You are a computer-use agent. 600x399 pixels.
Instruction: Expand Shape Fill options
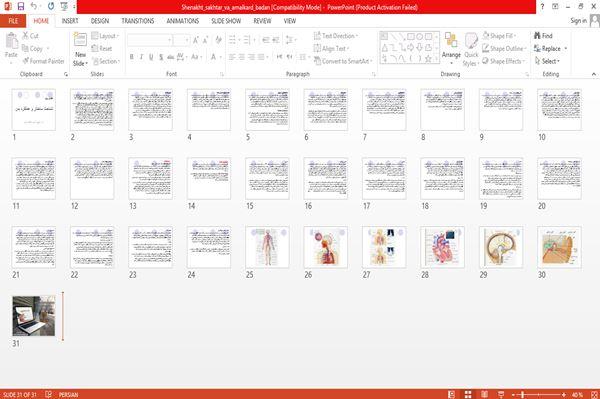click(x=499, y=36)
